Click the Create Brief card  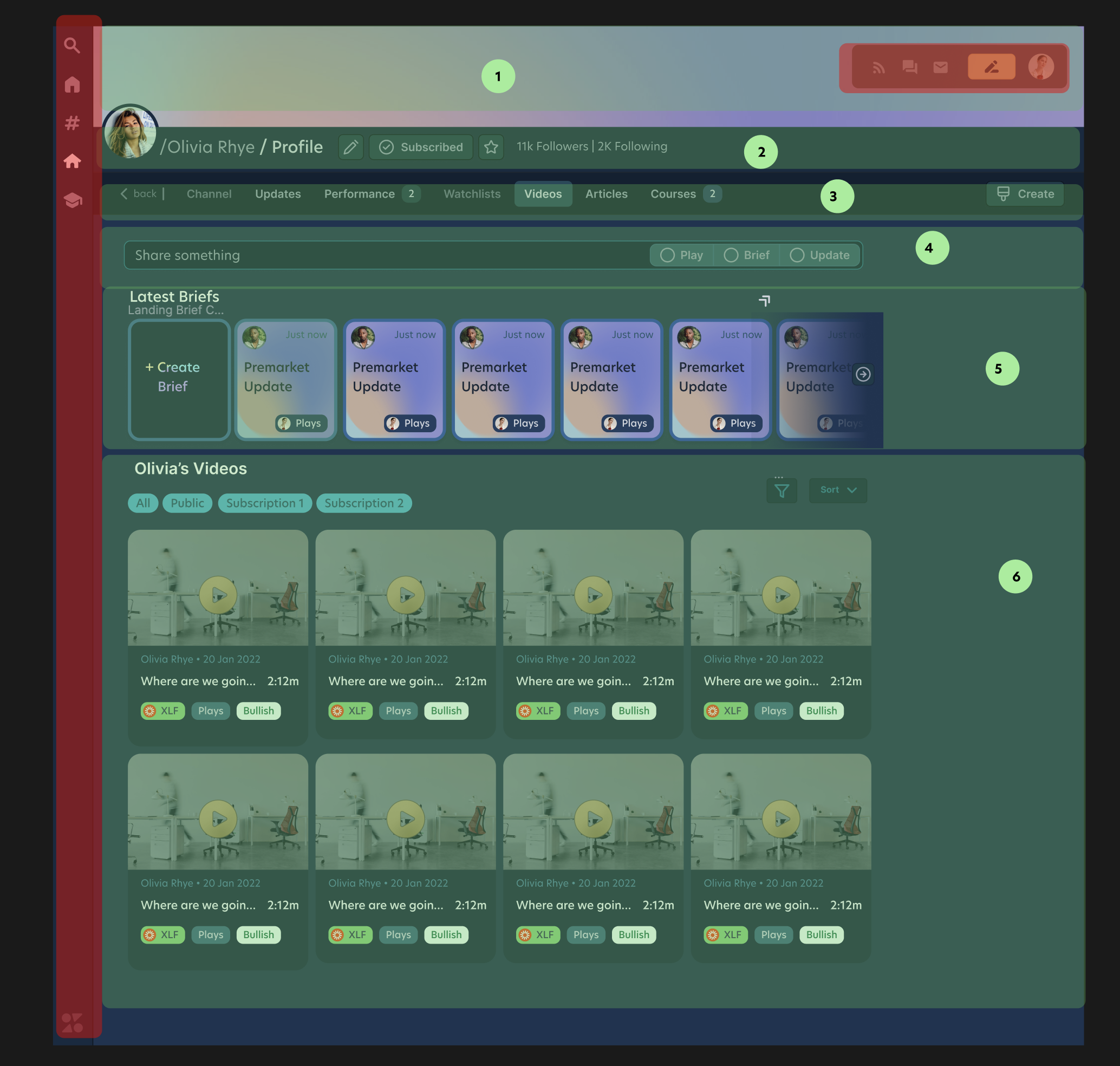(179, 378)
